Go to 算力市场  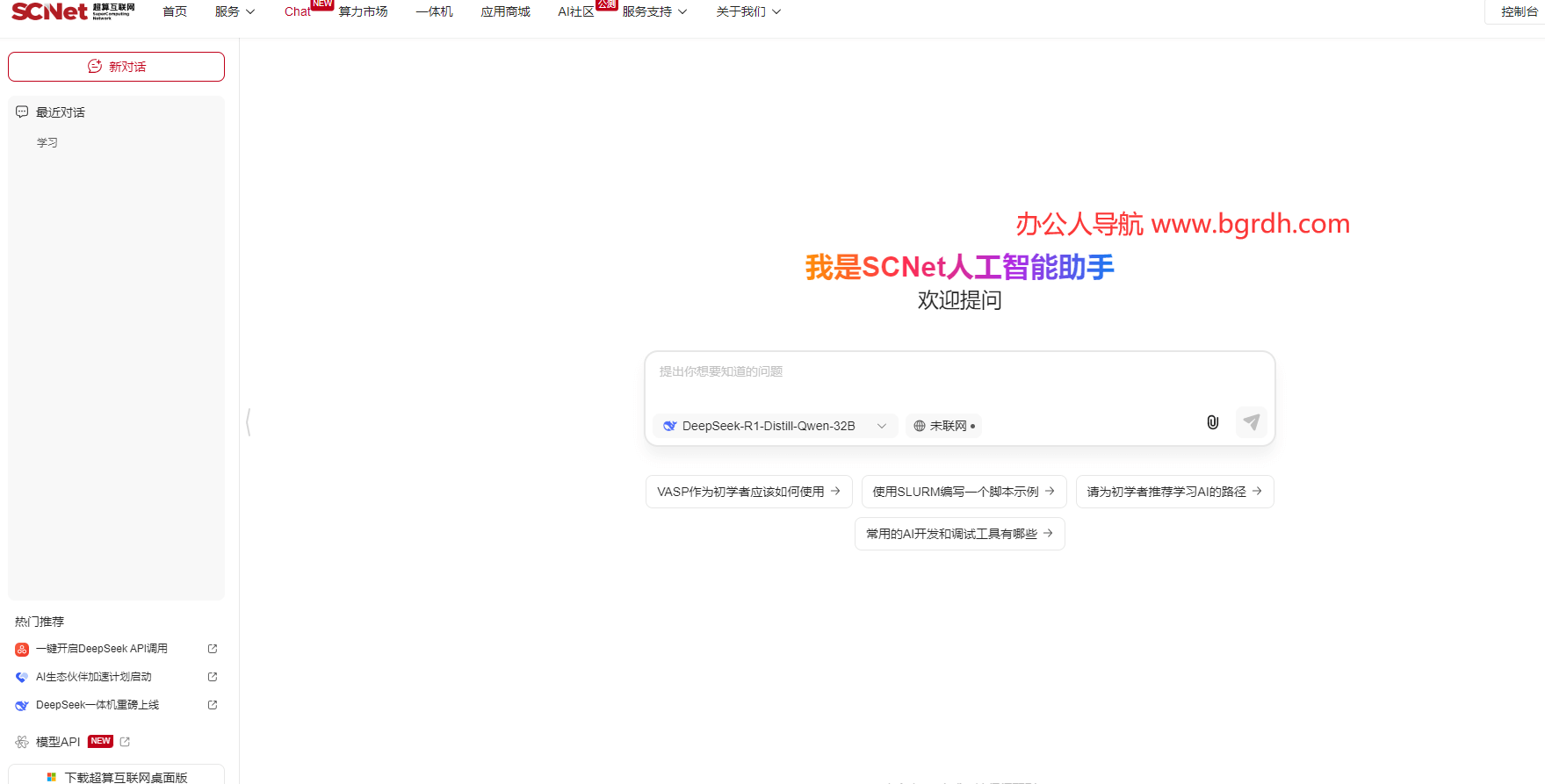click(363, 11)
